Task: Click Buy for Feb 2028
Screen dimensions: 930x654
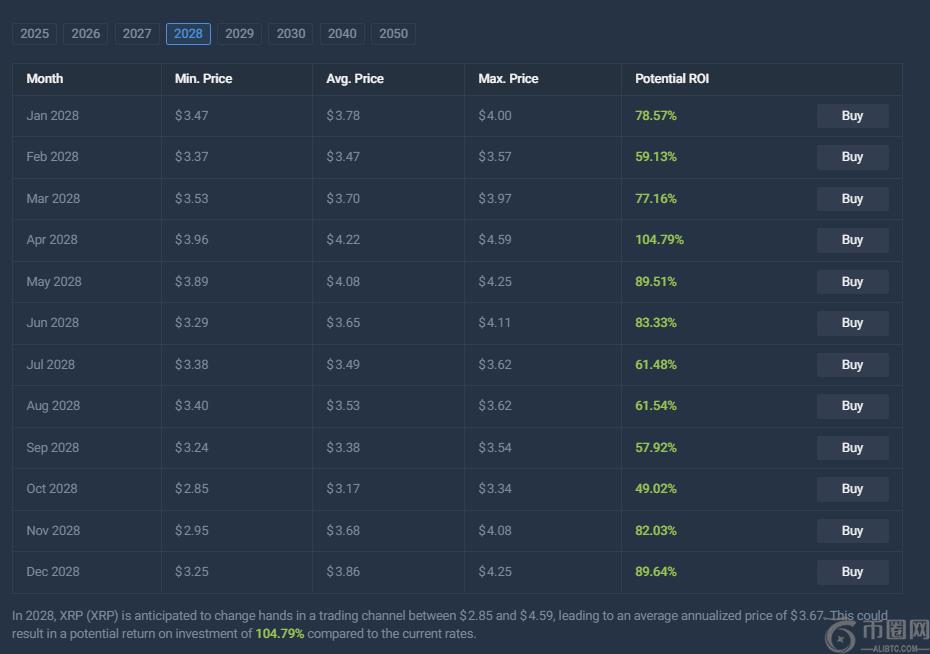Action: tap(852, 157)
